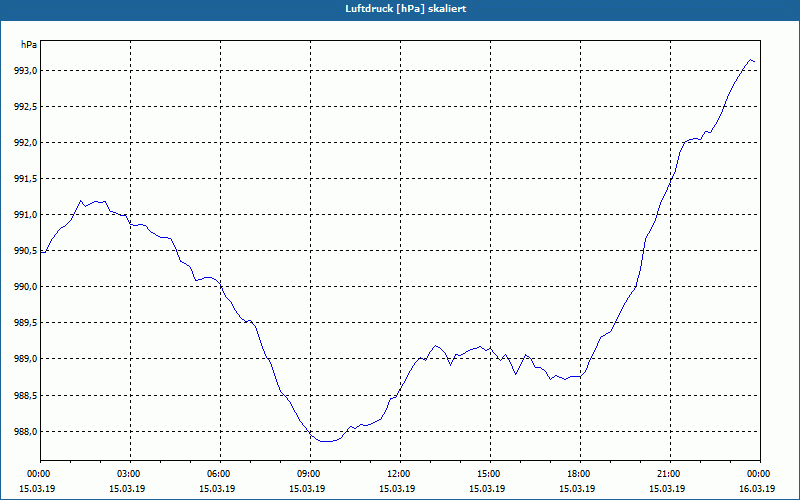This screenshot has width=800, height=500.
Task: Click the pressure curve minimum near 09:30
Action: click(325, 441)
